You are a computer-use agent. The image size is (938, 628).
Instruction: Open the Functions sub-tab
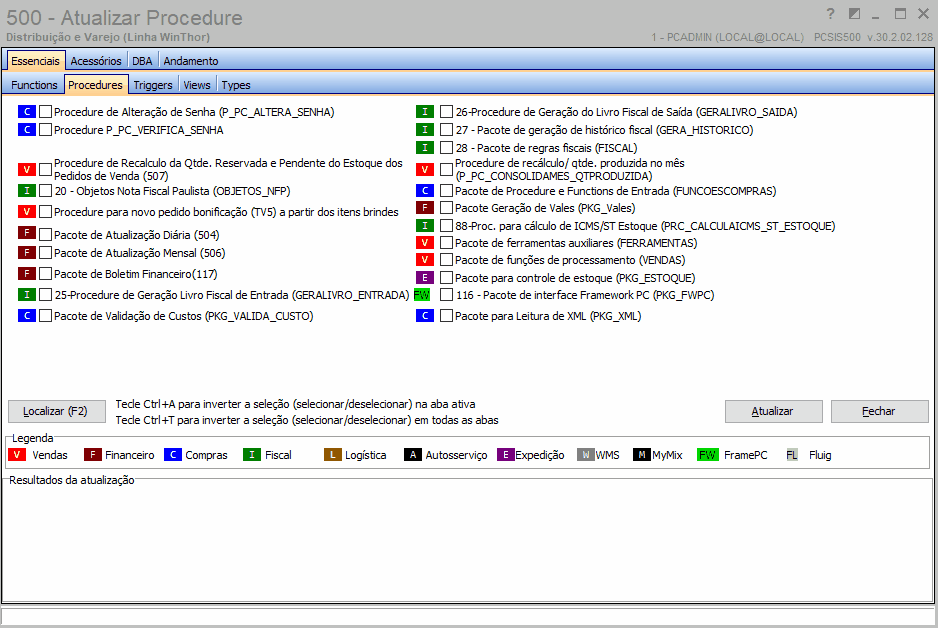(x=34, y=85)
